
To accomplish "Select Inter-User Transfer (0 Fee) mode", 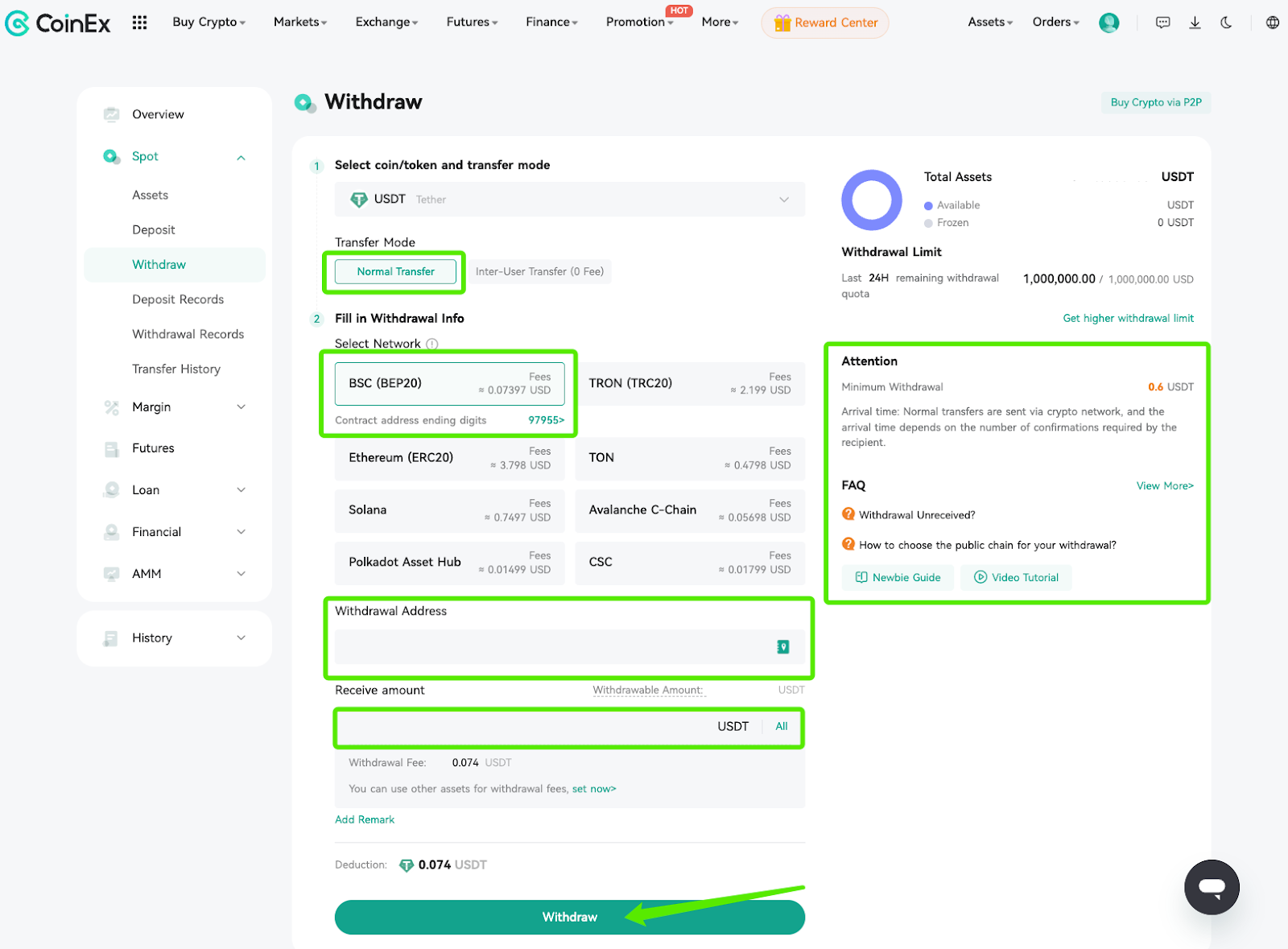I will point(539,271).
